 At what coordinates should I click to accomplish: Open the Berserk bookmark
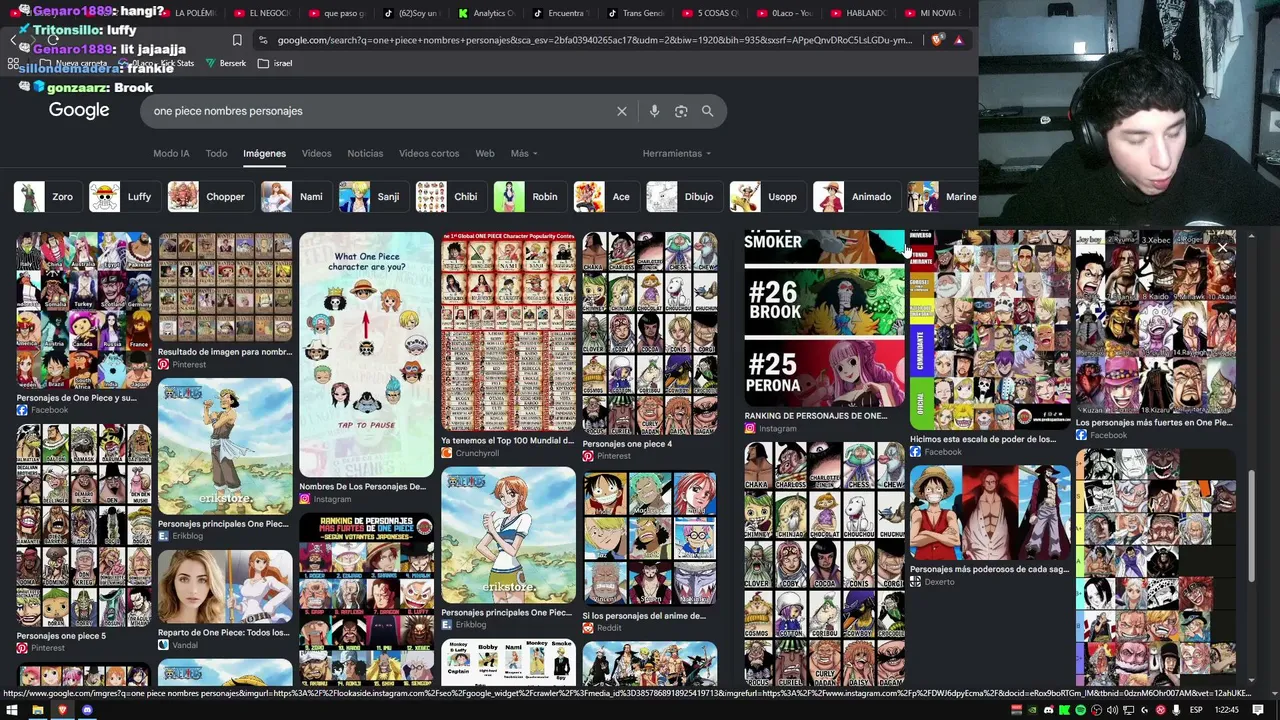pos(225,63)
